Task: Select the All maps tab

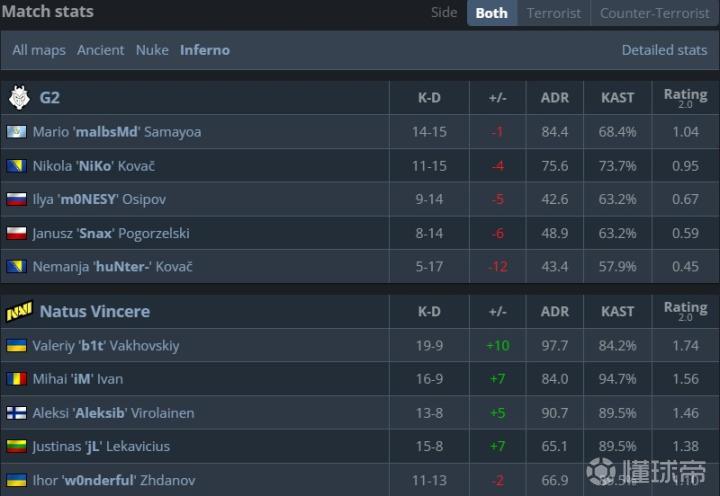Action: click(x=39, y=49)
